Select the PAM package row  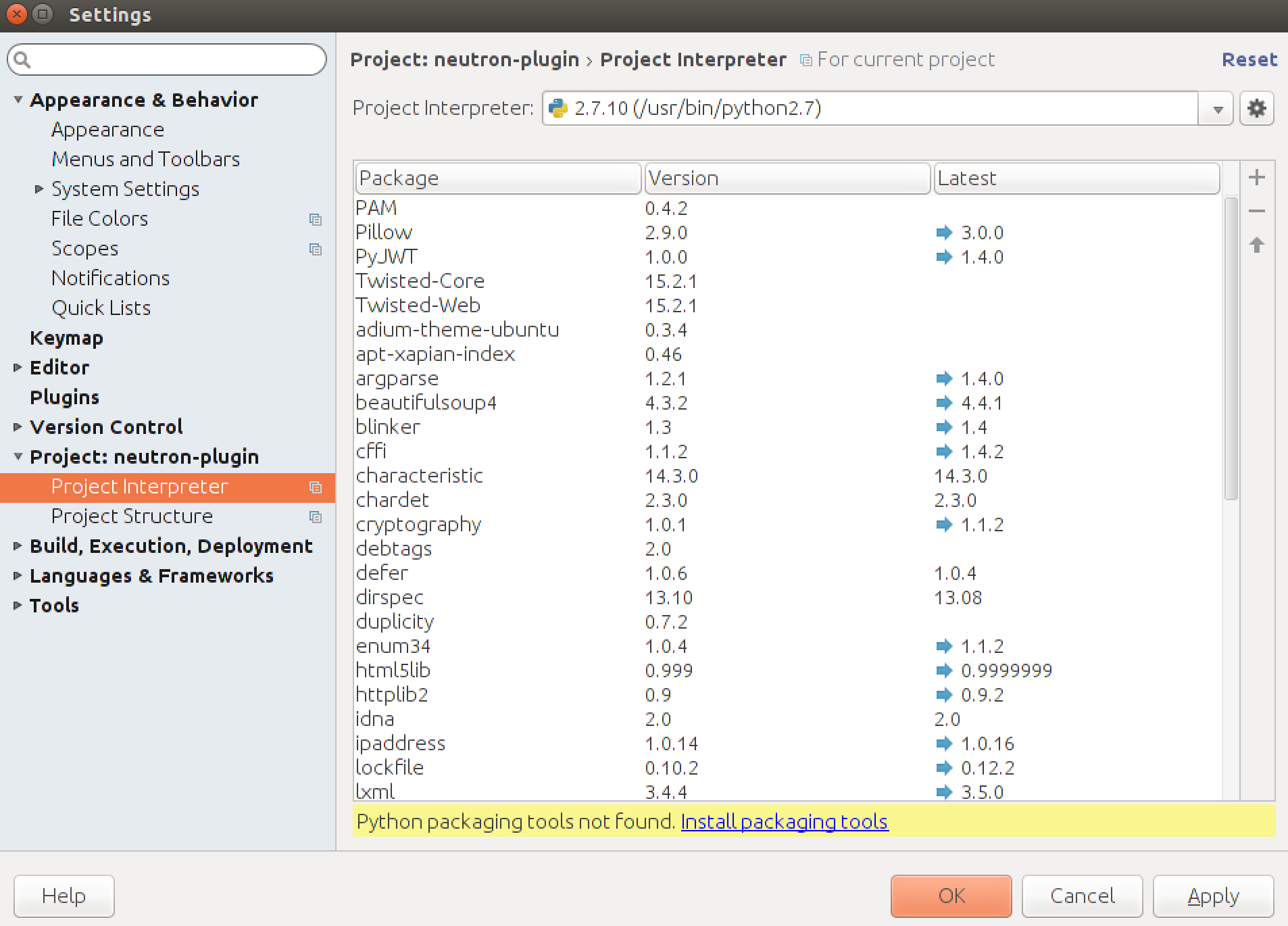click(x=787, y=208)
